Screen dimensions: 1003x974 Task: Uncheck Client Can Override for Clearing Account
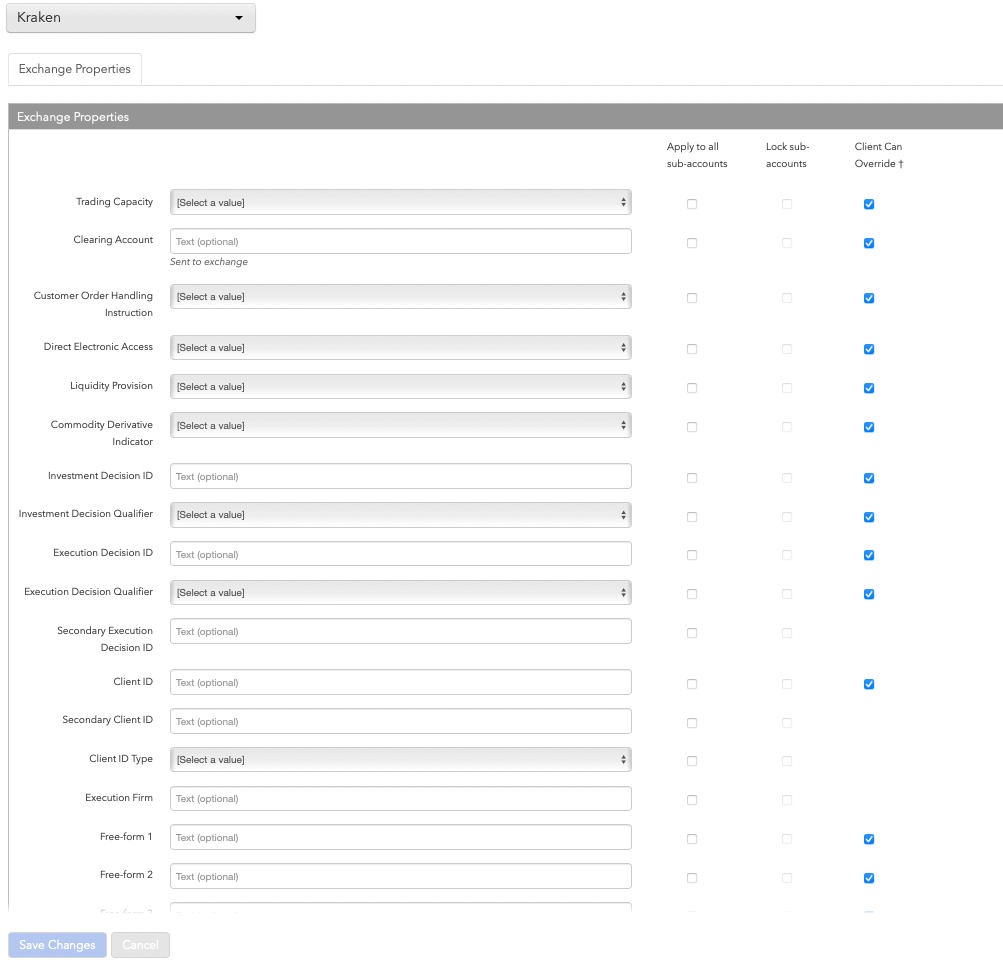point(869,243)
